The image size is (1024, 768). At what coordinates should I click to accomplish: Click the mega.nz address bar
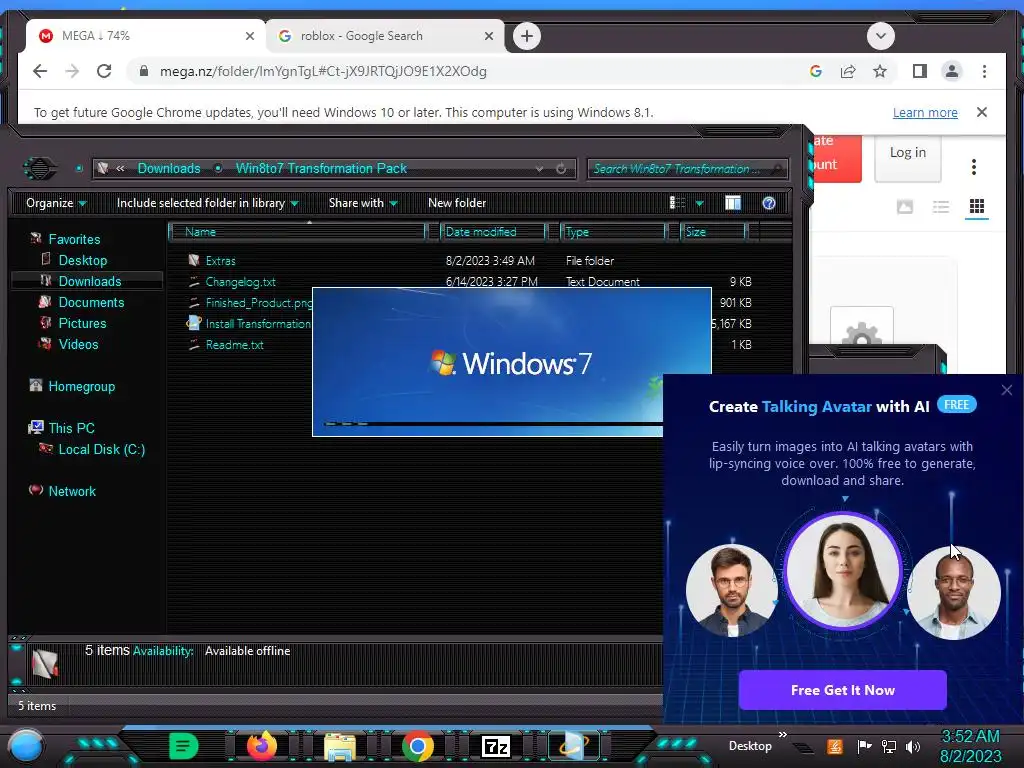457,71
